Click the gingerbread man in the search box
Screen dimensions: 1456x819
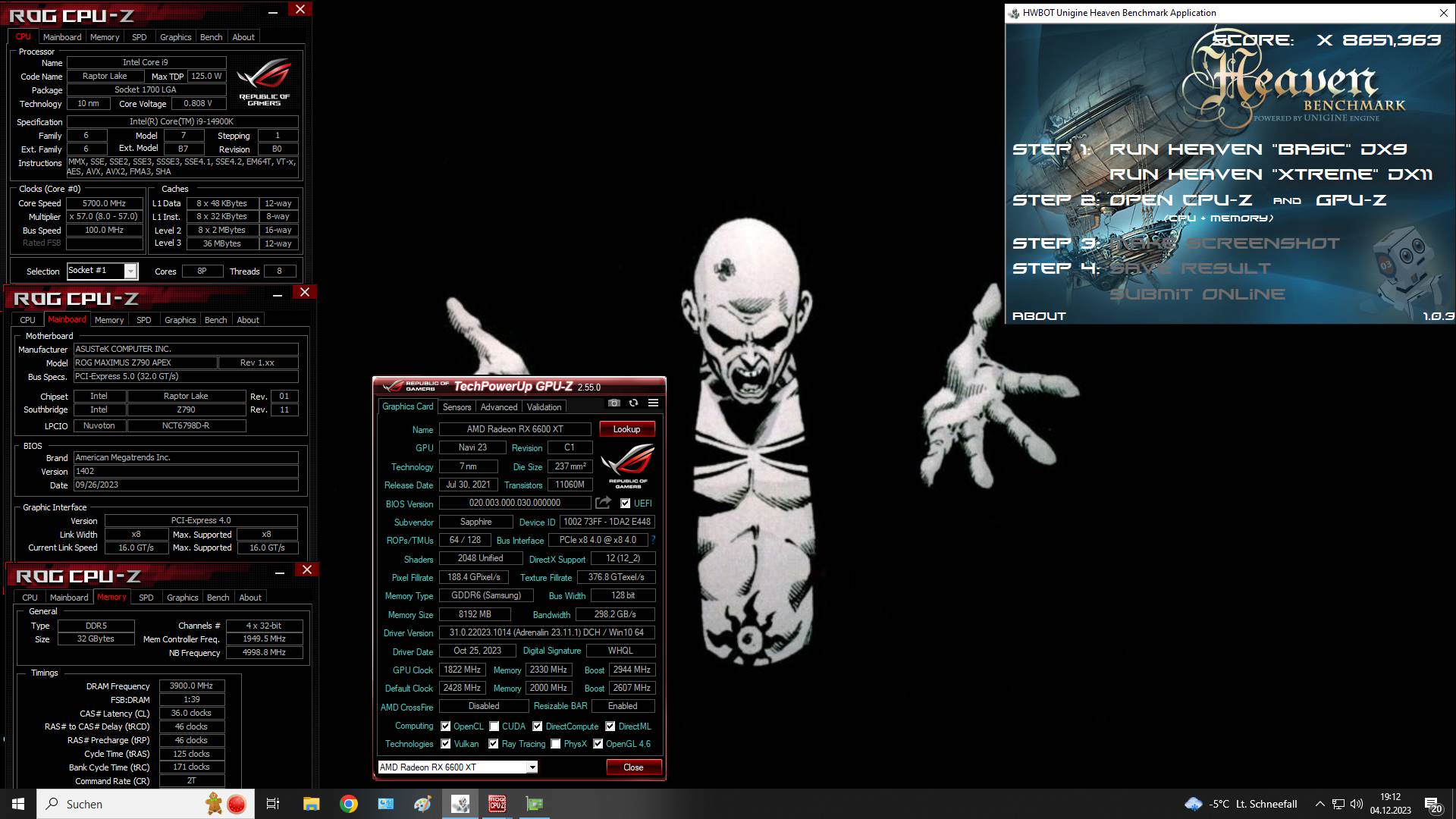(214, 804)
